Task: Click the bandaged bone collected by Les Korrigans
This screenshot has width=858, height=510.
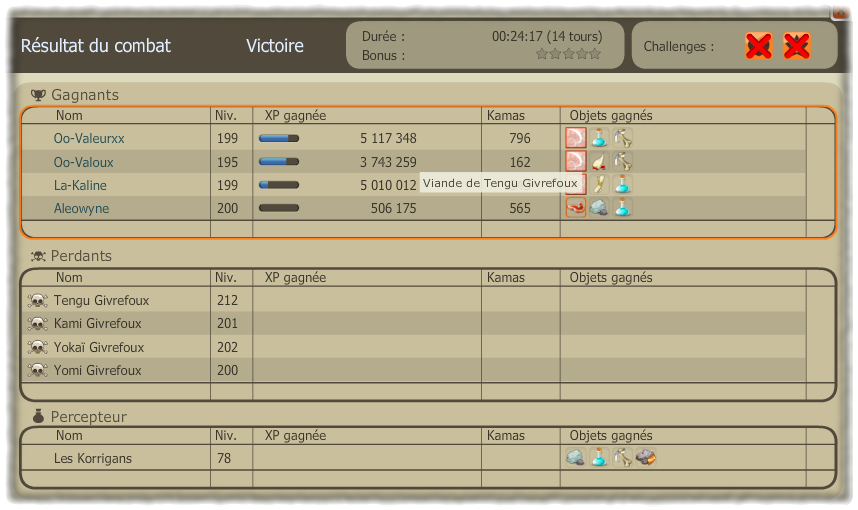Action: tap(623, 457)
